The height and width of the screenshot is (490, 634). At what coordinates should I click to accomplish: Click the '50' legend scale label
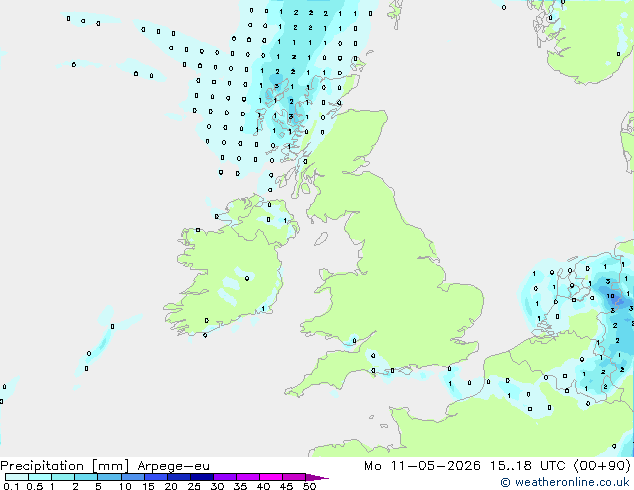point(310,486)
